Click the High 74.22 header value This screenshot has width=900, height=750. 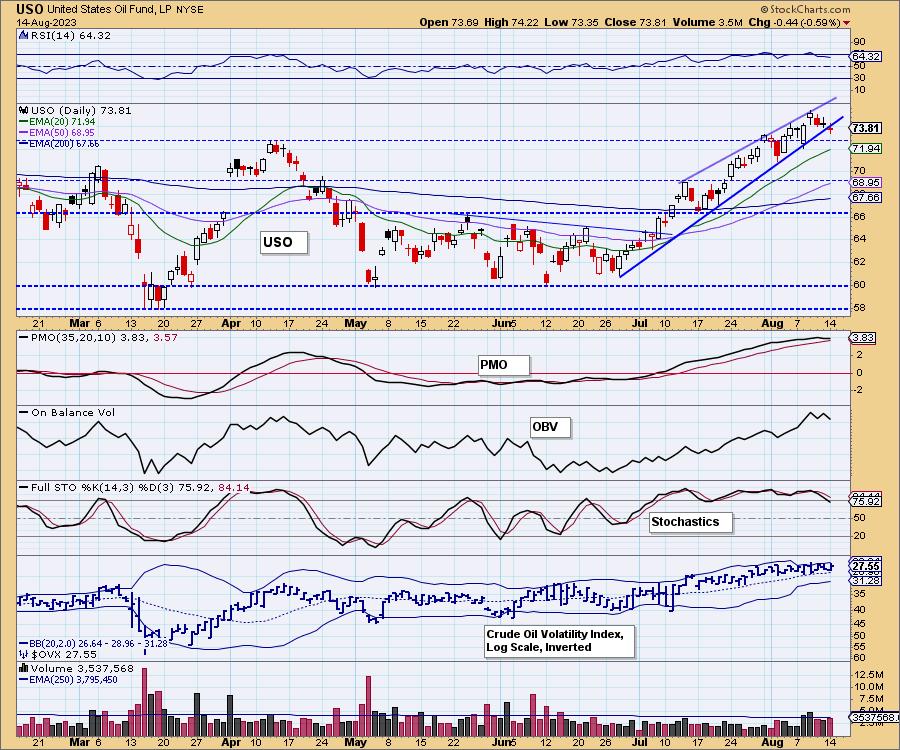point(511,22)
